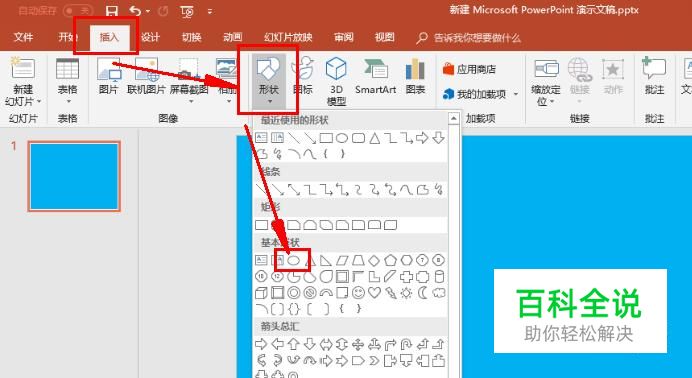
Task: Switch to the 审阅 ribbon tab
Action: [343, 37]
